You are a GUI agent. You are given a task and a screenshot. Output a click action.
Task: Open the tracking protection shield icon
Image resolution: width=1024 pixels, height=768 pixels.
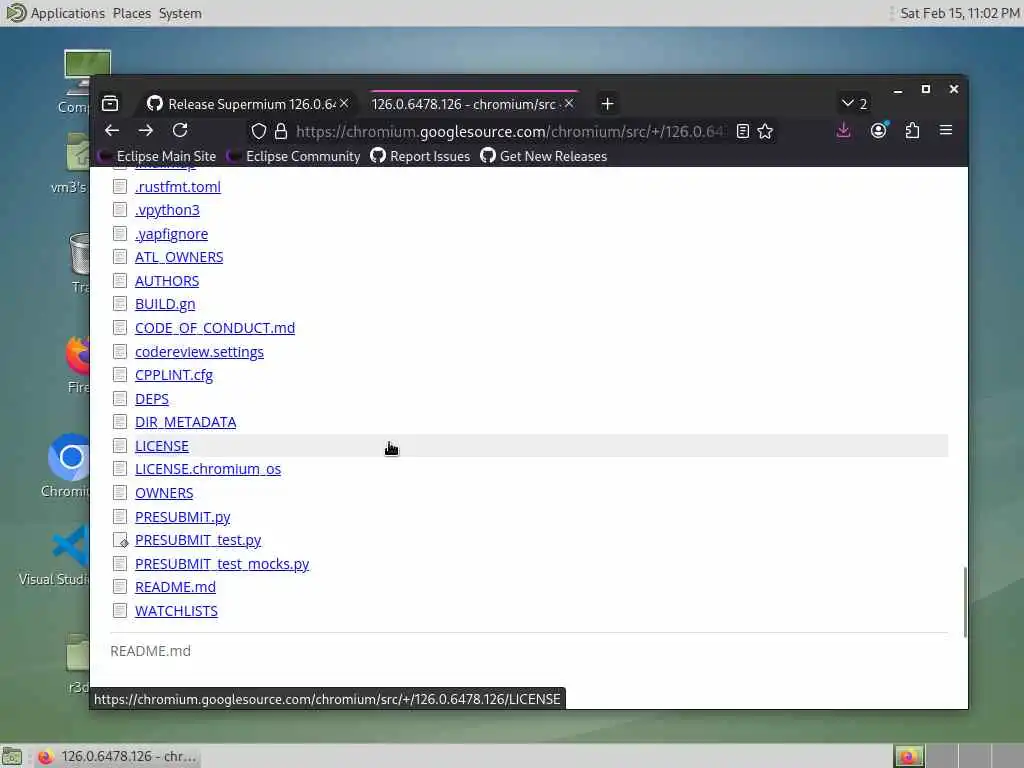click(259, 131)
